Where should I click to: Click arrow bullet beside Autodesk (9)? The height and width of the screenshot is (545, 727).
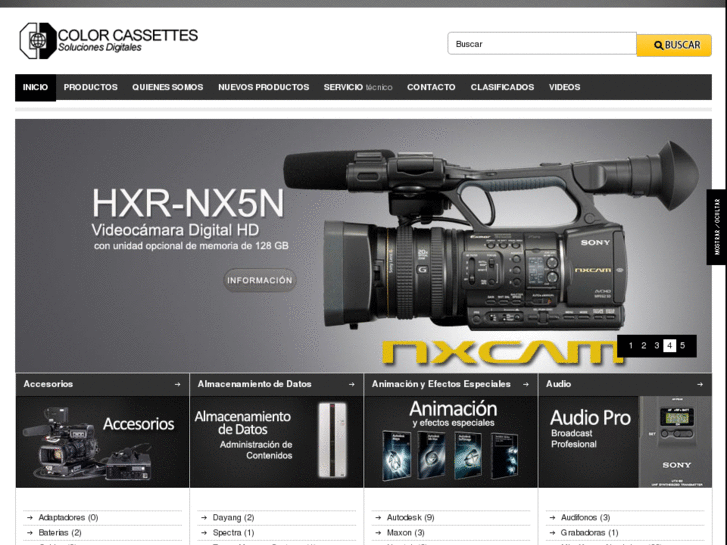click(x=378, y=518)
